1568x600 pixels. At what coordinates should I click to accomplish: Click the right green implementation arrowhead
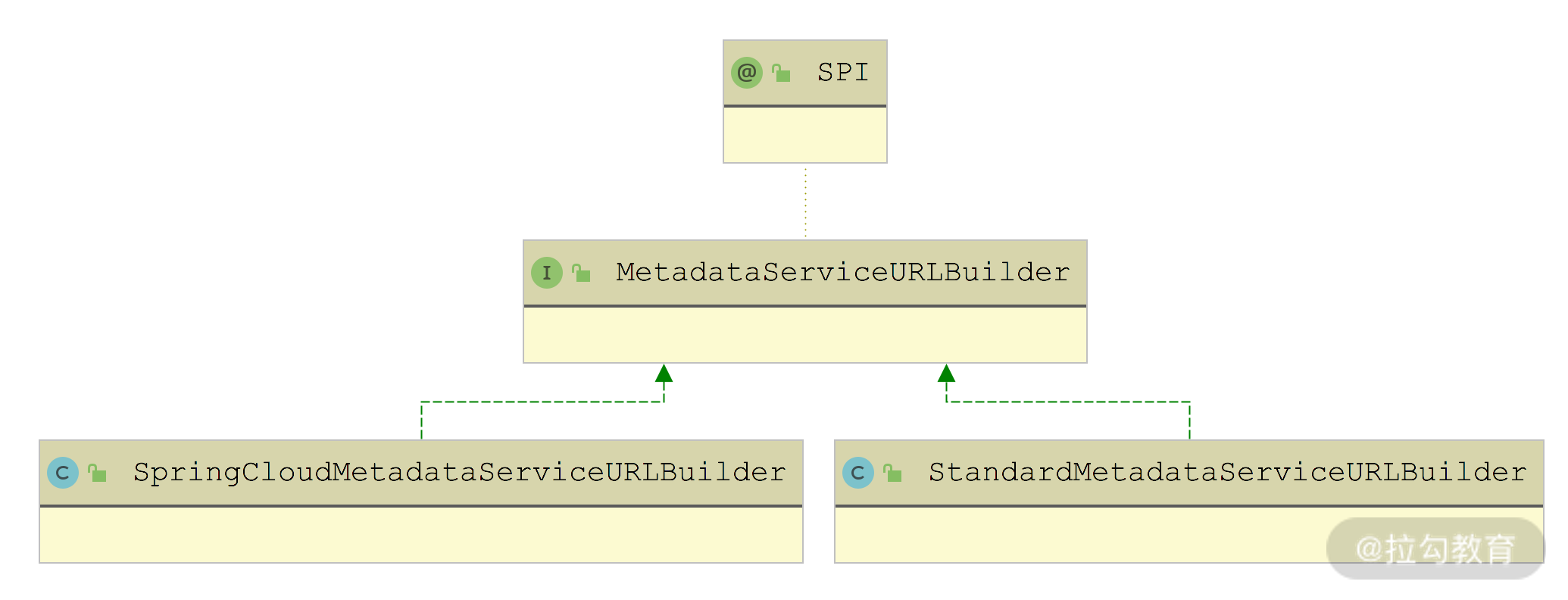946,373
